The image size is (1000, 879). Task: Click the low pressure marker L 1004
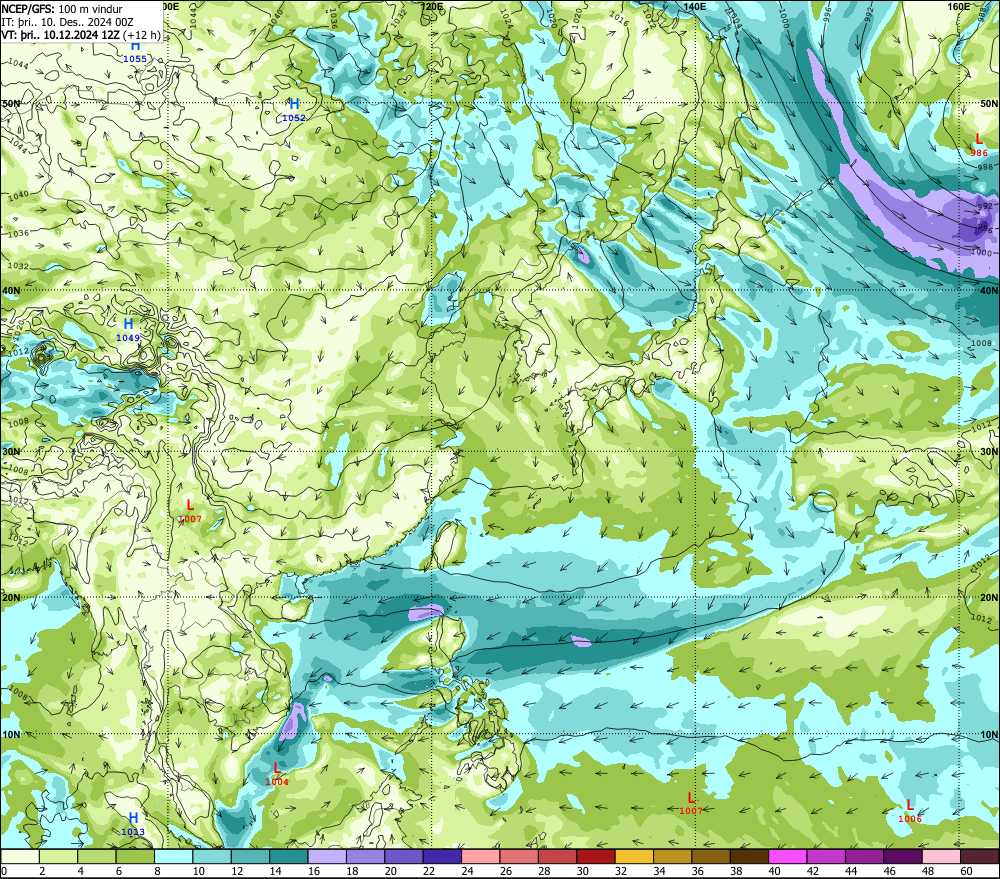(277, 774)
